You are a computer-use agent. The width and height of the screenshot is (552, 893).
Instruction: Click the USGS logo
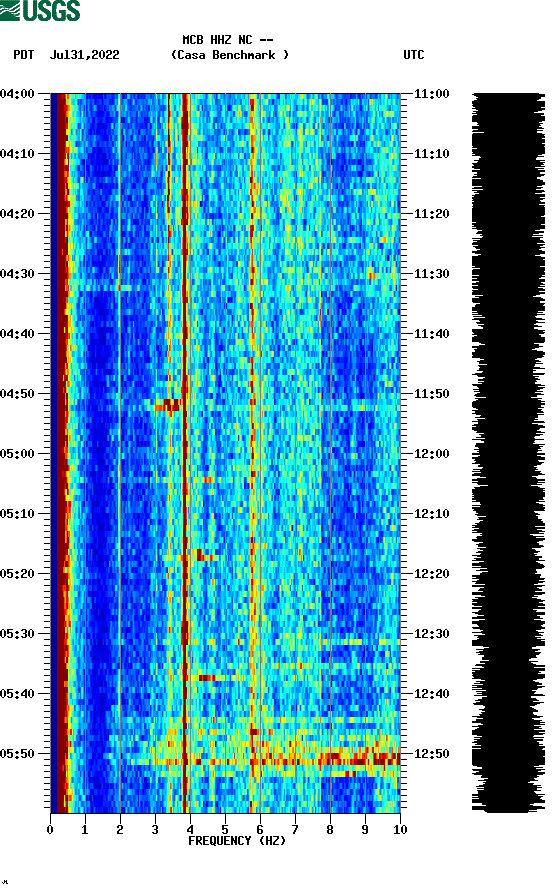40,11
